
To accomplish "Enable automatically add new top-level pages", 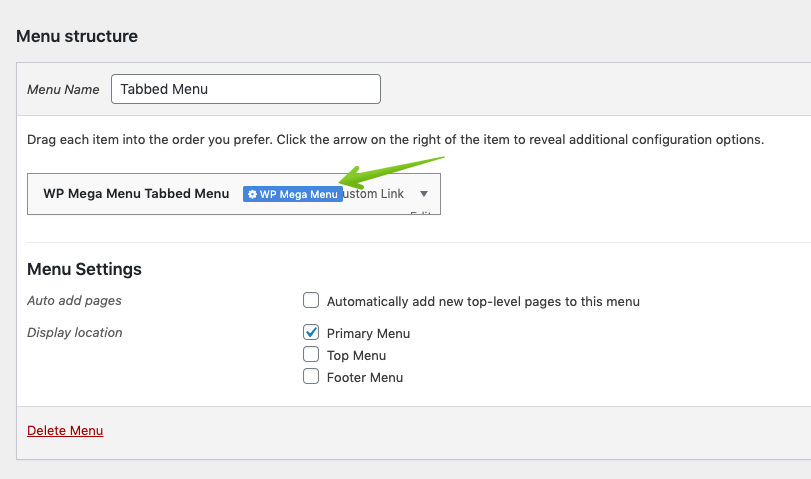I will pos(311,300).
